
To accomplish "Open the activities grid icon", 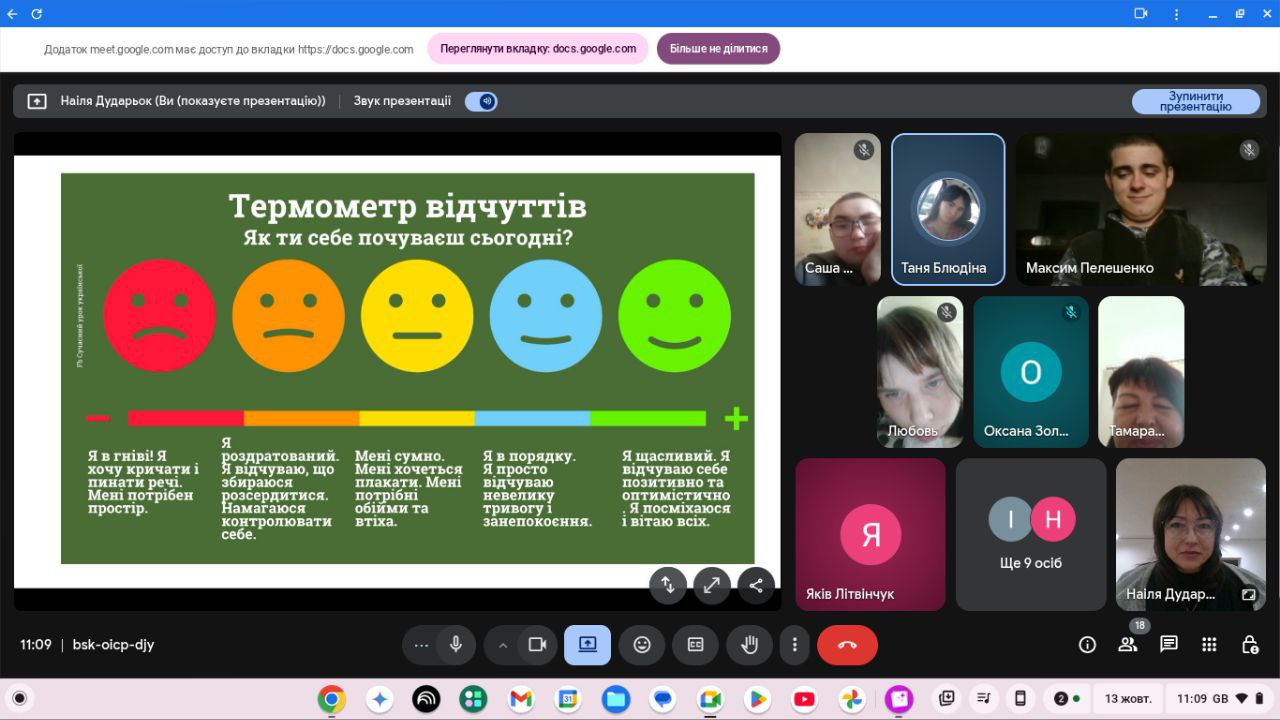I will 1209,645.
